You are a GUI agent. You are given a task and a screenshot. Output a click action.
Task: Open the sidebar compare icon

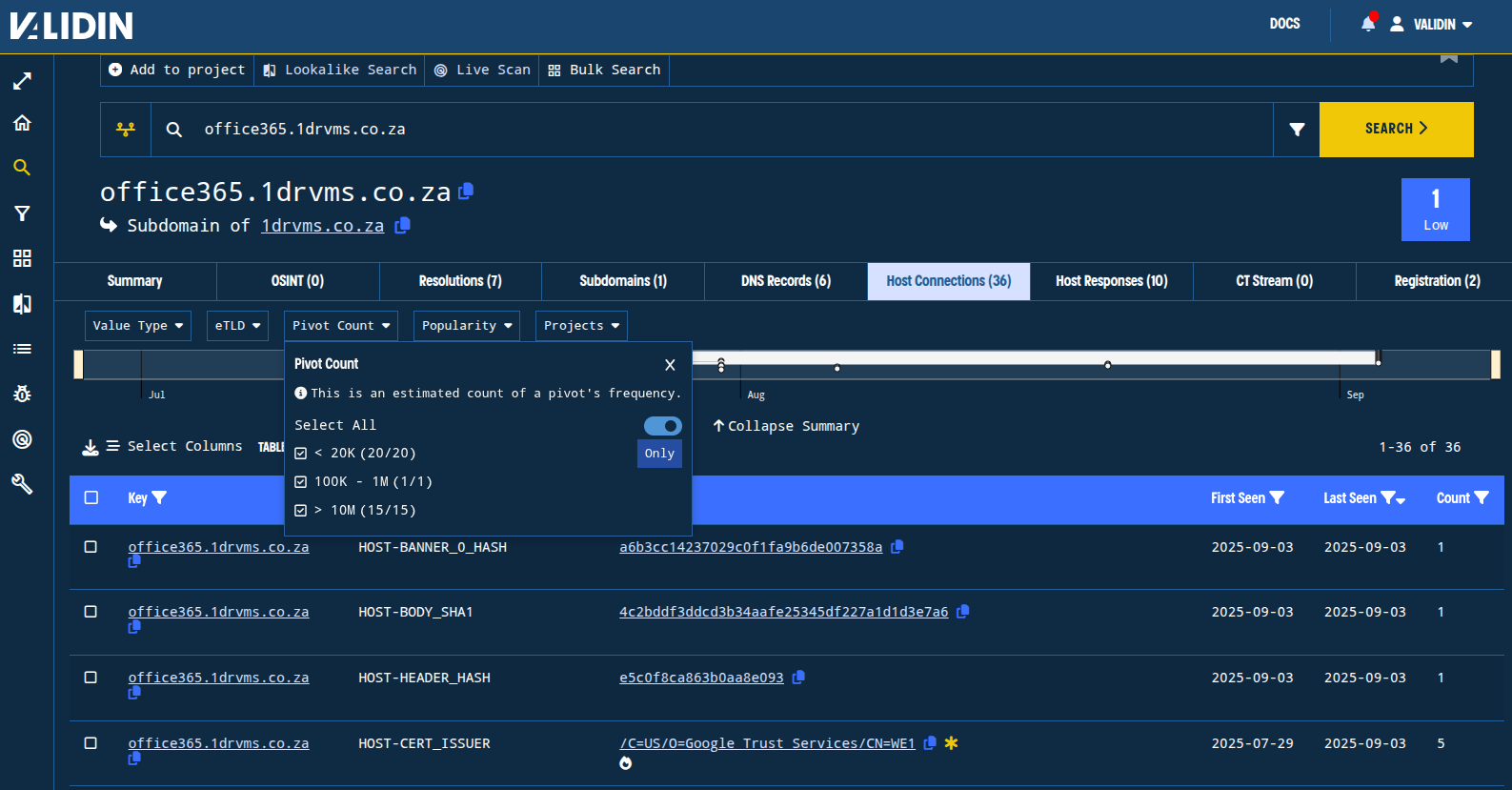(22, 304)
